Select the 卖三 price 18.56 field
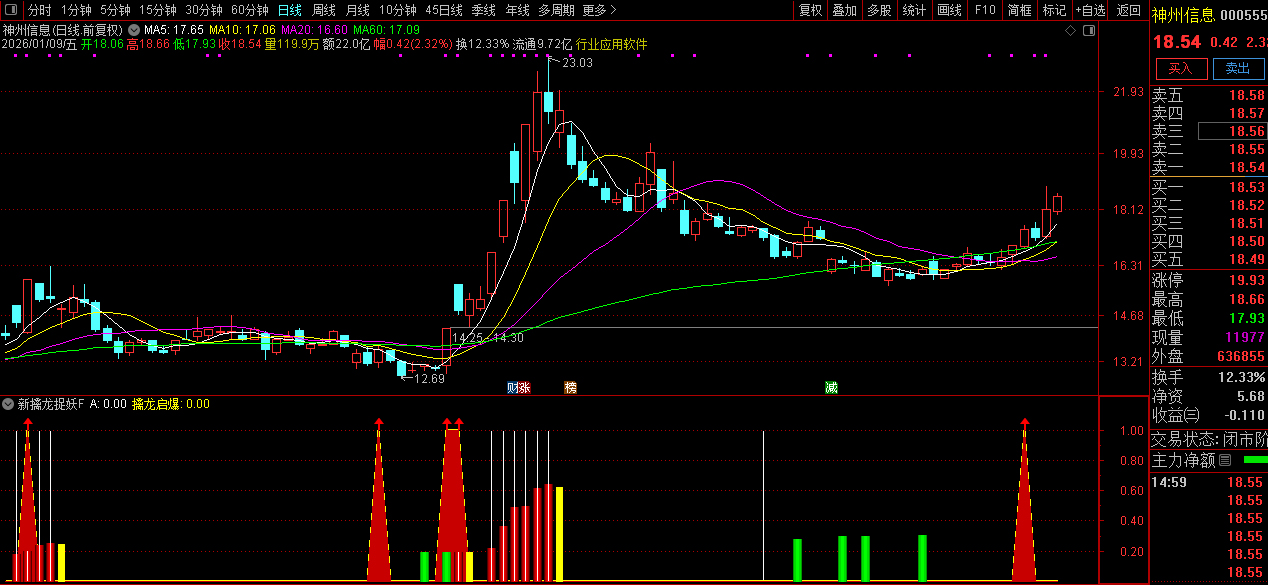Viewport: 1268px width, 585px height. click(1233, 131)
